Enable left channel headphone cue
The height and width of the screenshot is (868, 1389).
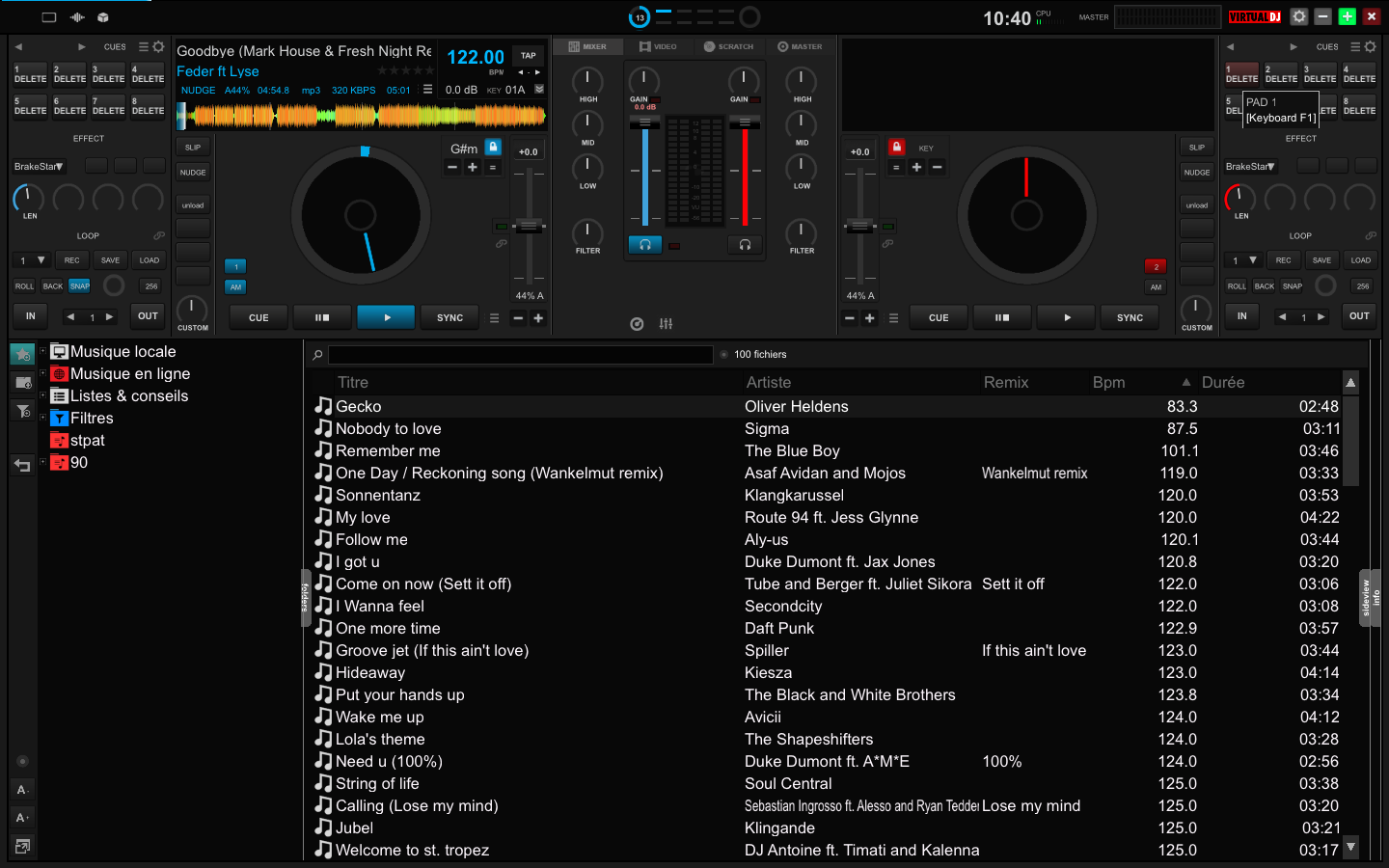(645, 245)
